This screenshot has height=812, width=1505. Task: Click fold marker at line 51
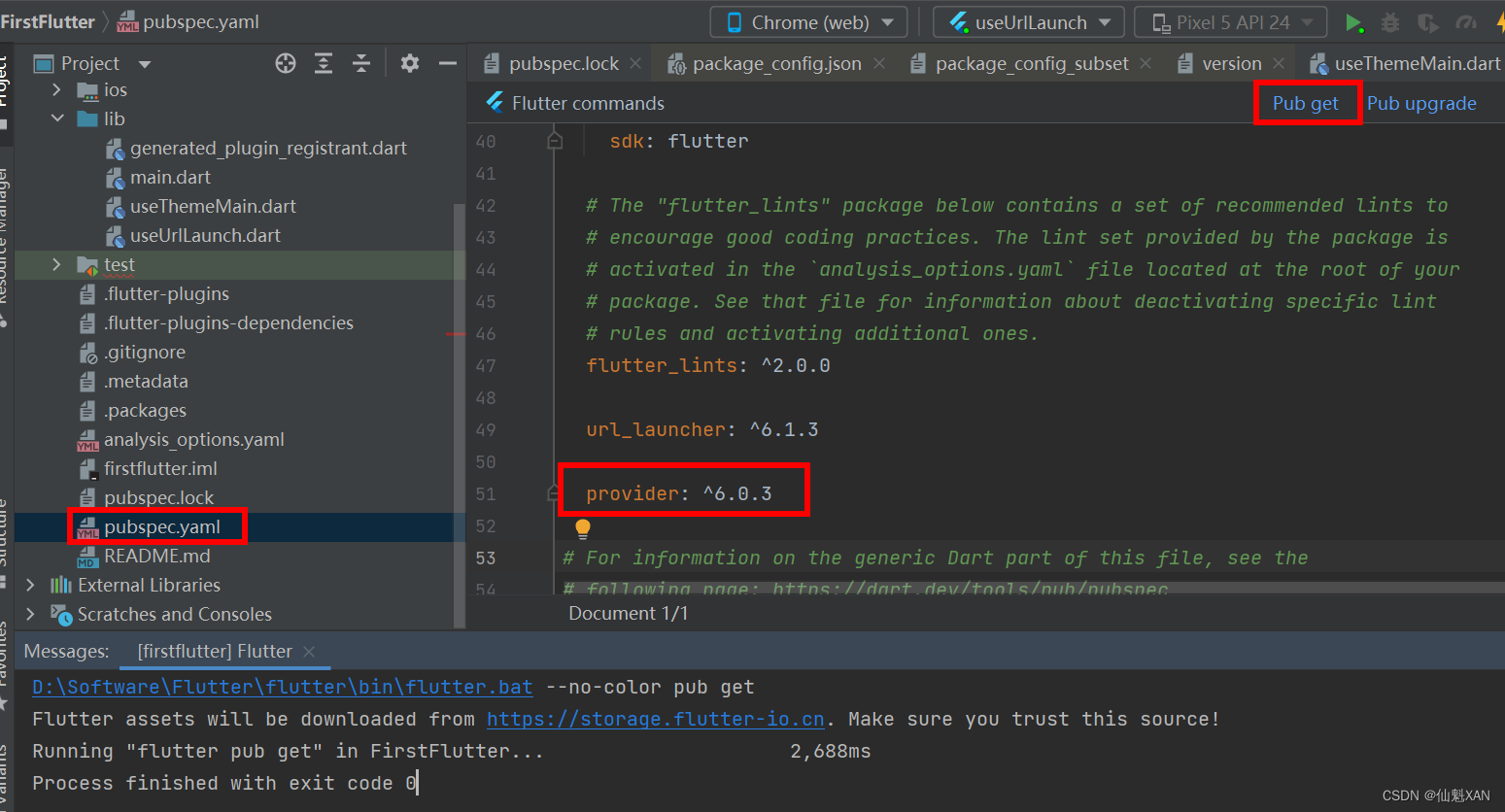pyautogui.click(x=555, y=493)
